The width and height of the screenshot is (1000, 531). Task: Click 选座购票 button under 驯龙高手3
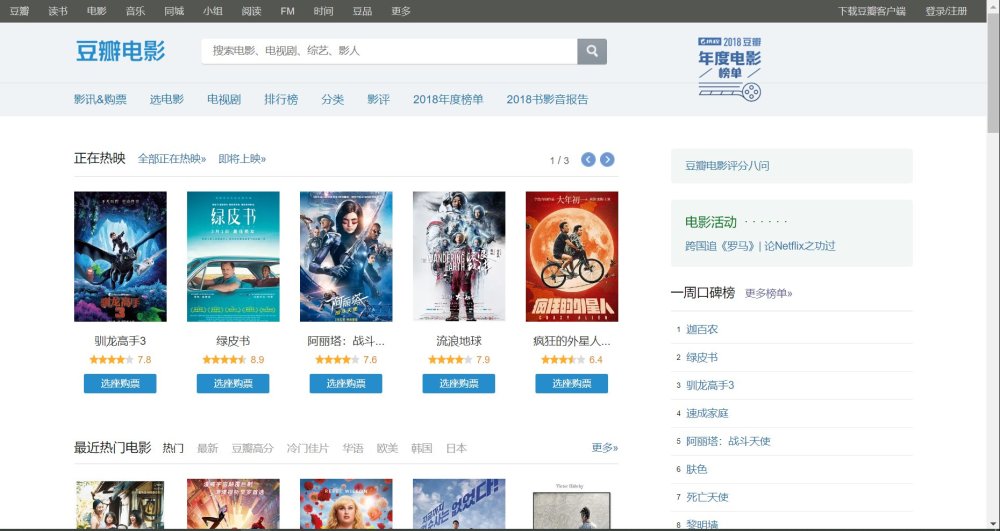coord(120,384)
